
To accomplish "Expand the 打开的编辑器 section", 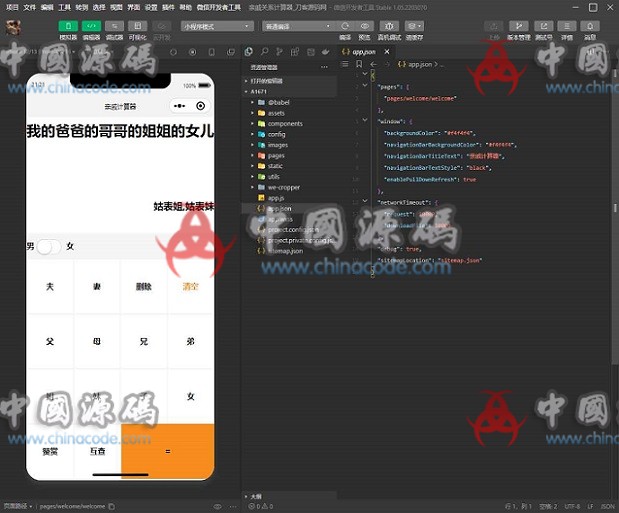I will [289, 81].
